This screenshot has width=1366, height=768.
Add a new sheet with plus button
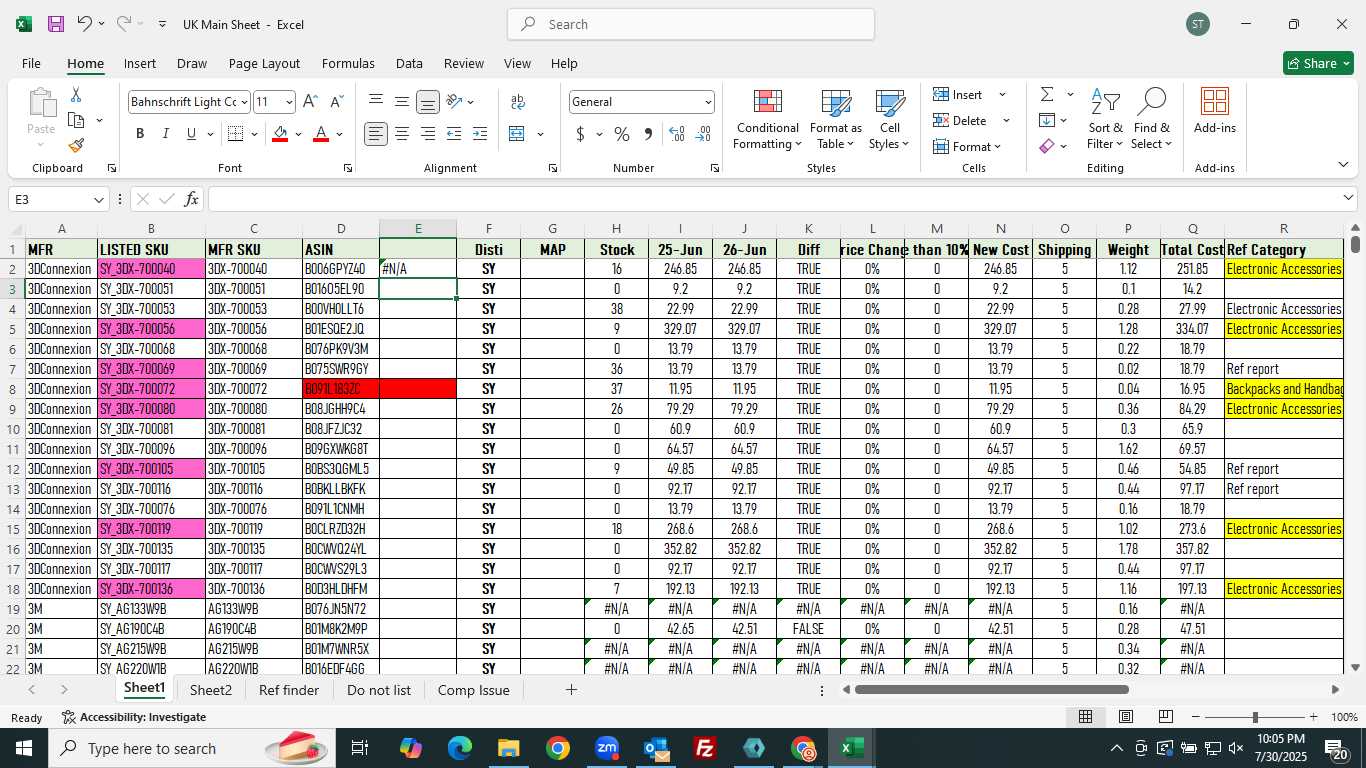point(571,690)
